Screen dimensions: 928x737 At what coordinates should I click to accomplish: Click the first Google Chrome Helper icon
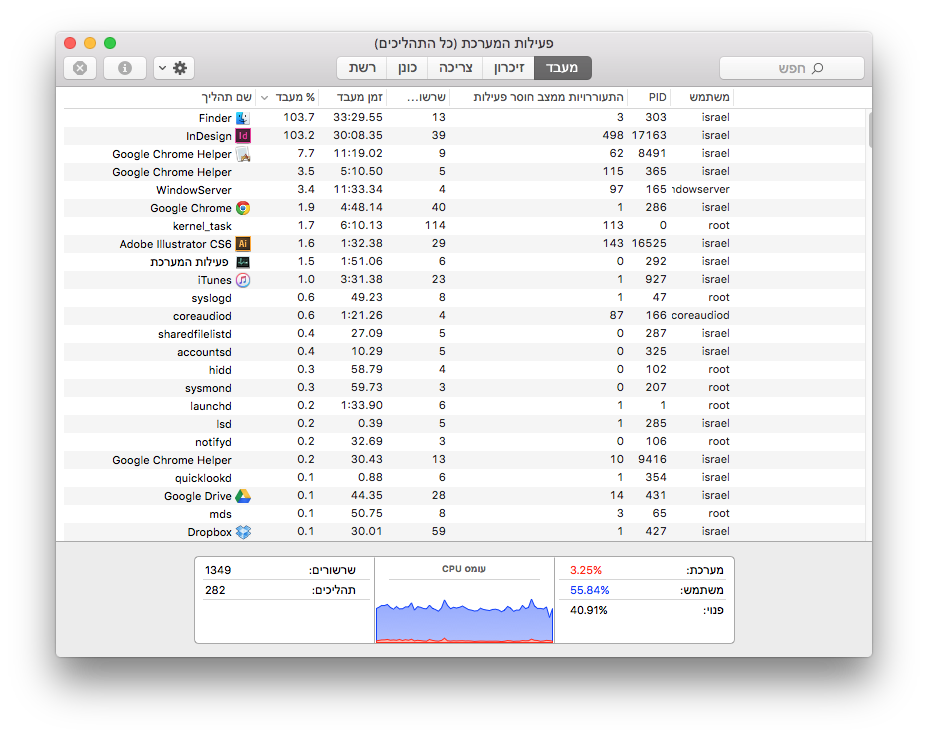click(x=243, y=154)
